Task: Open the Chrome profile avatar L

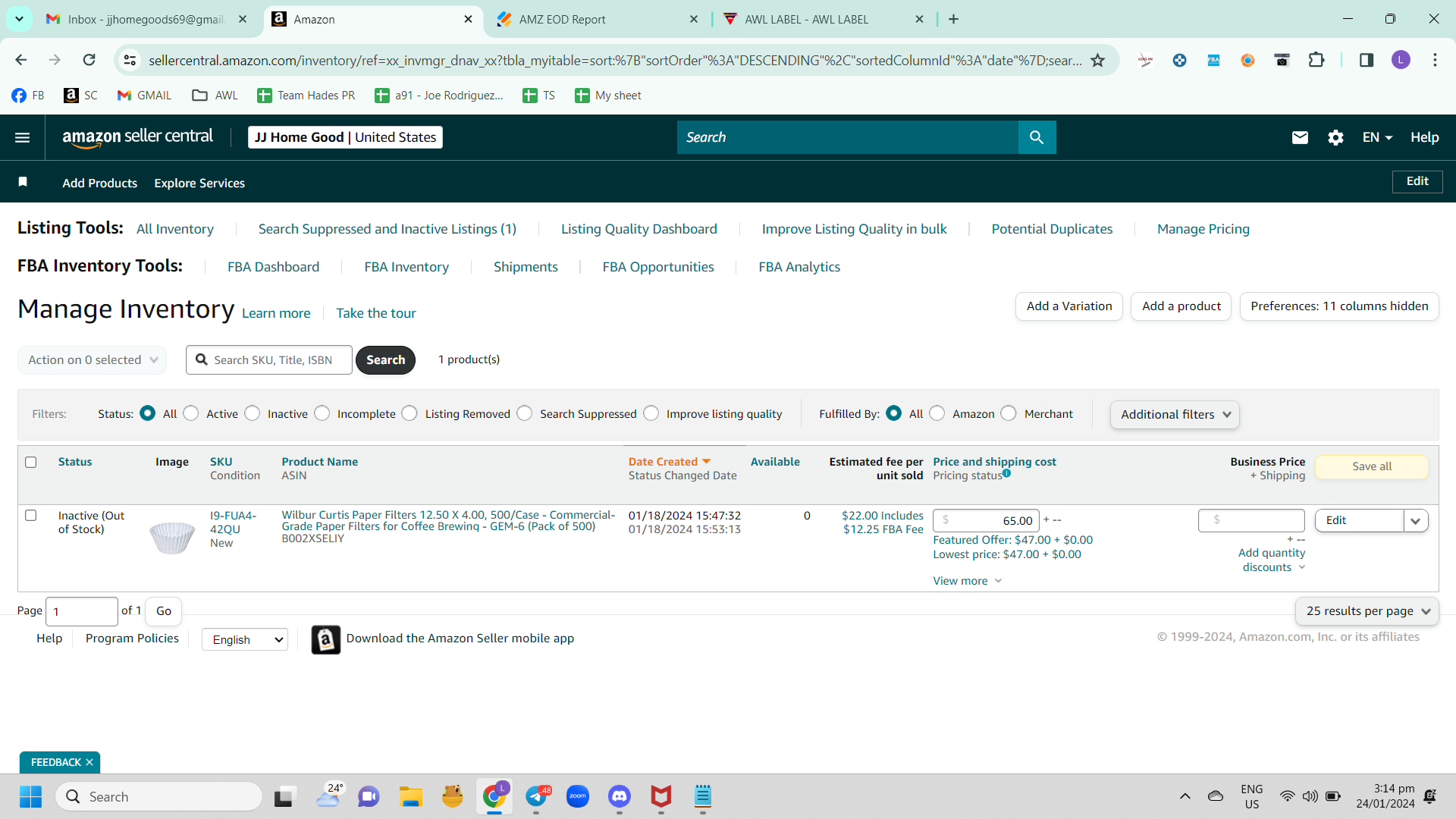Action: click(x=1401, y=60)
